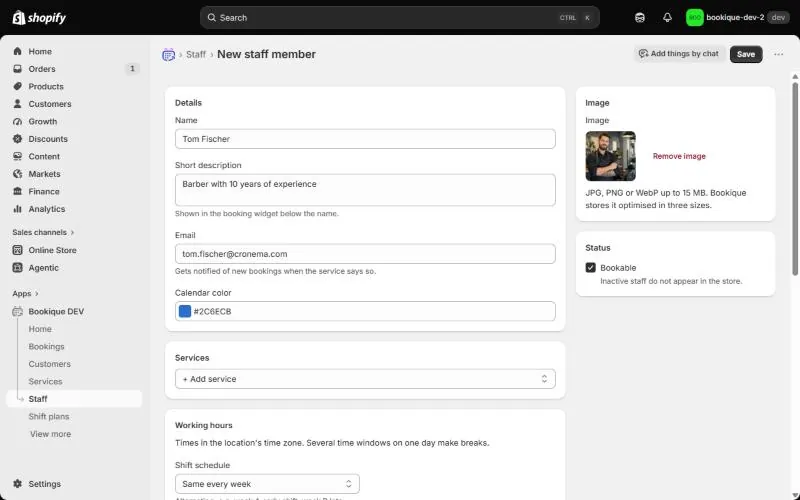
Task: Click the Search bar at top
Action: pyautogui.click(x=399, y=18)
